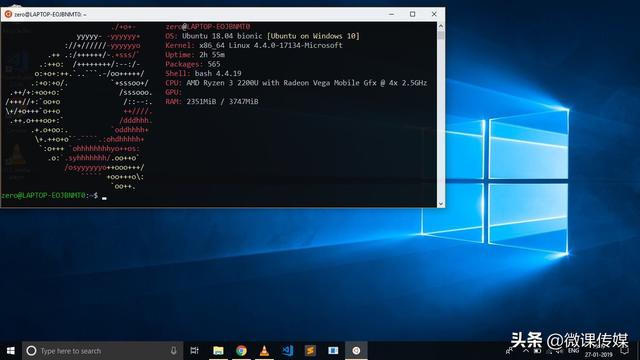Click the OS line showing Ubuntu 18.04 bionic
This screenshot has height=360, width=640.
[x=262, y=36]
